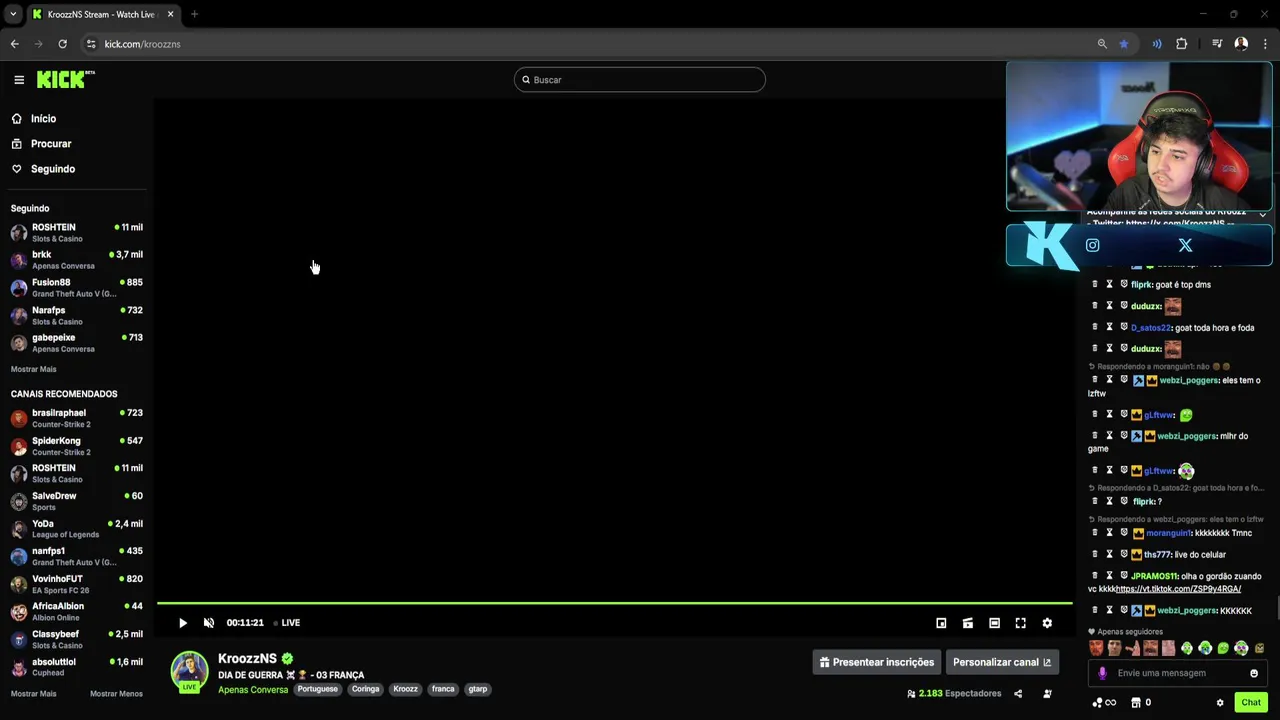Enter fullscreen mode
Screen dimensions: 1280x720
coord(1021,623)
